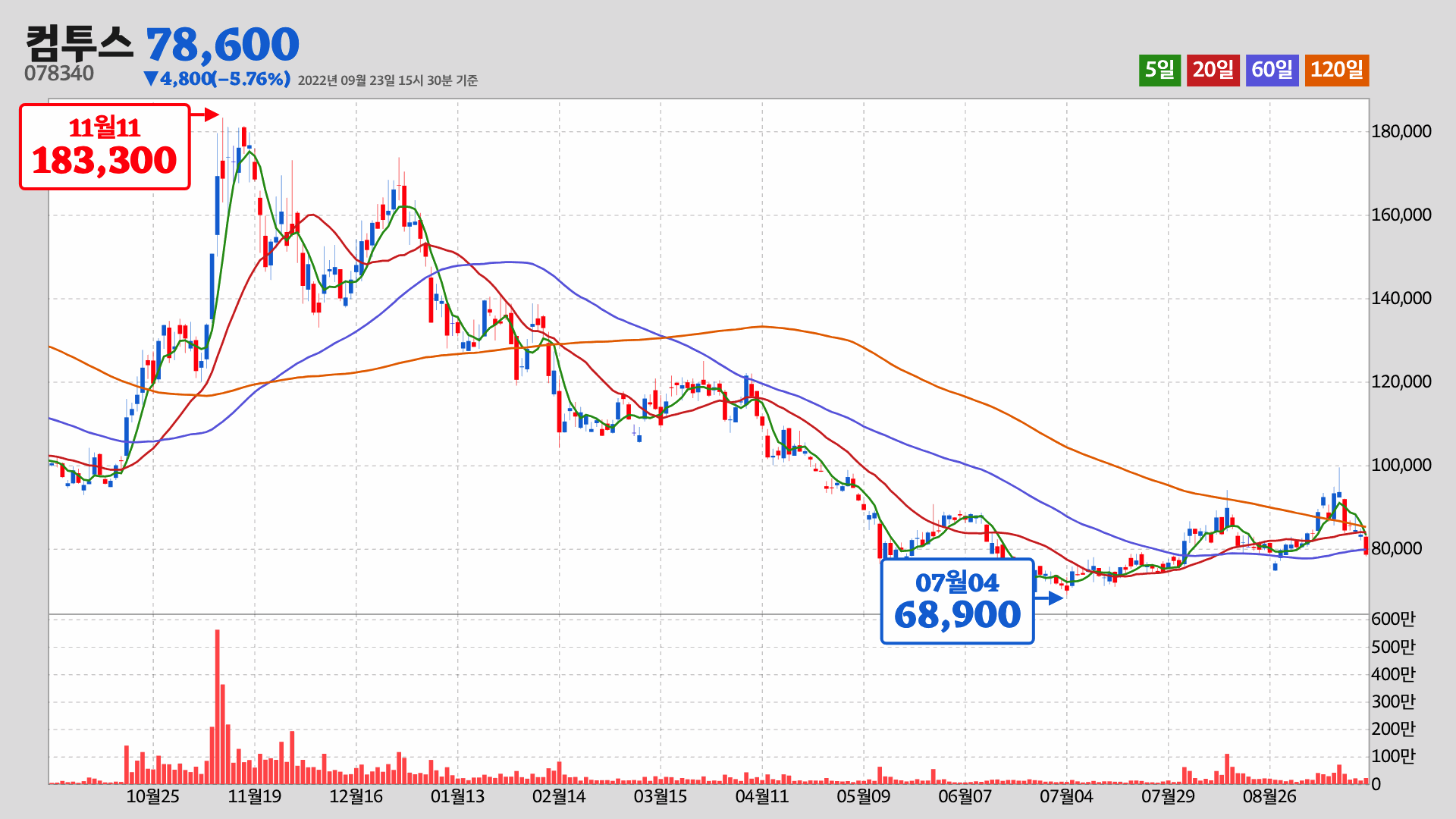Click the 07월29 date label
1456x819 pixels.
[1168, 797]
